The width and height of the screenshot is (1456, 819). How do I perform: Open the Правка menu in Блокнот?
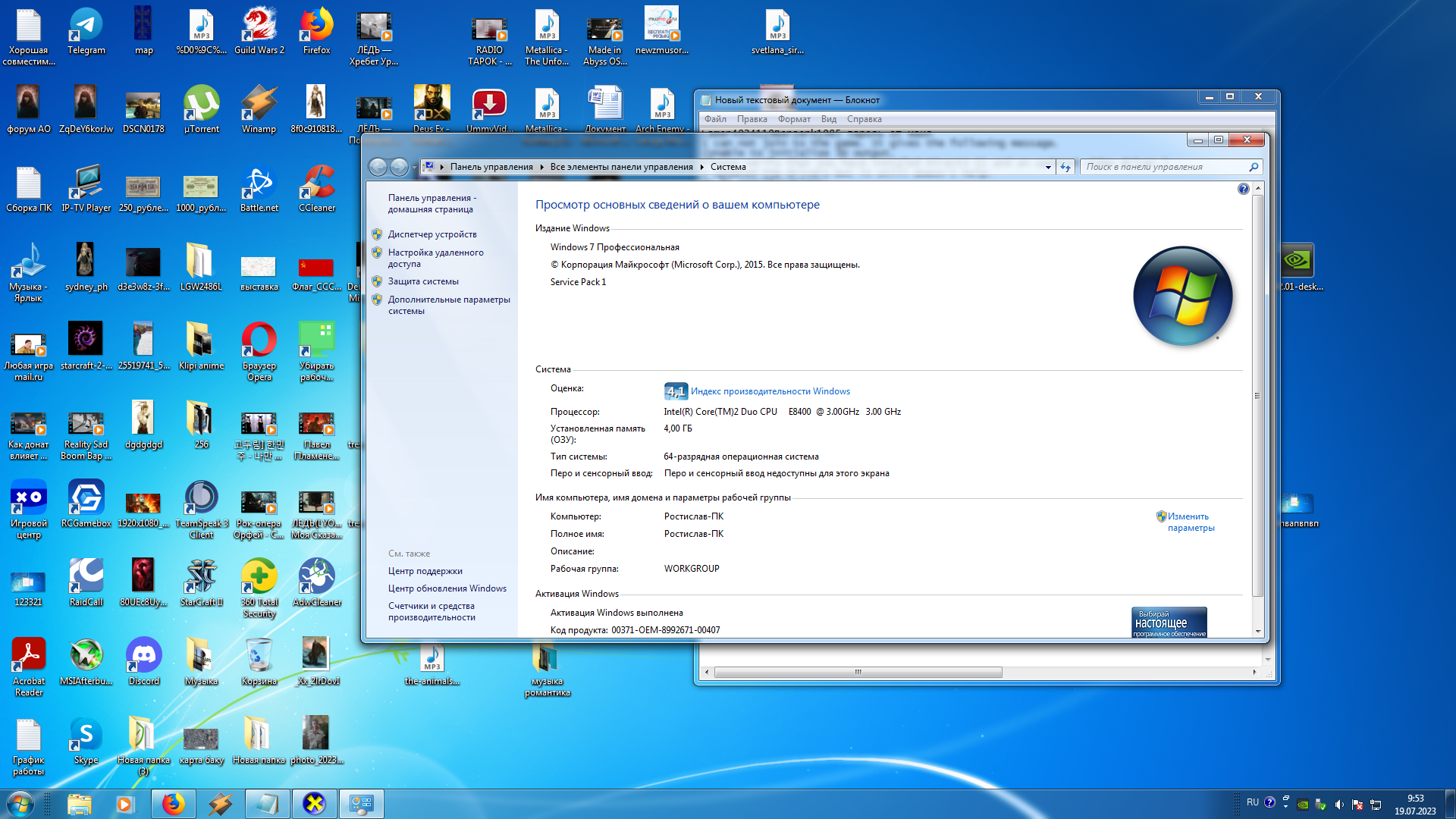point(752,119)
